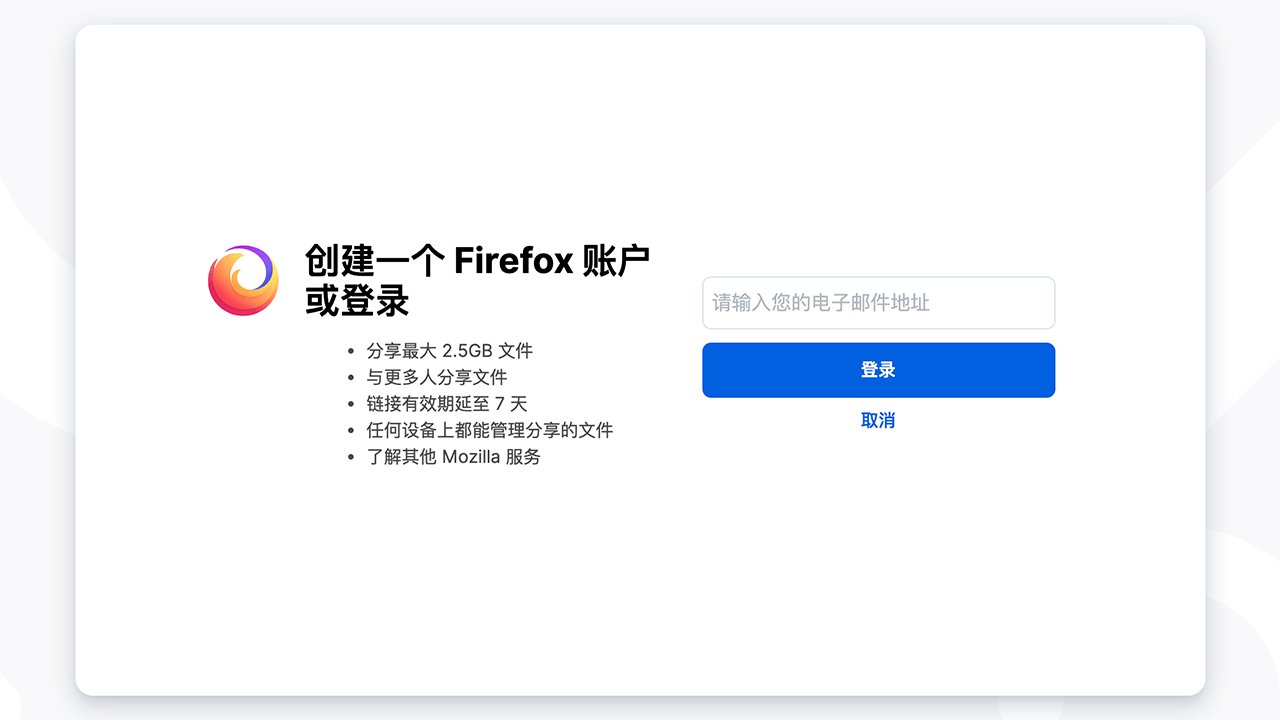Select the 了解其他 Mozilla 服务 list item
The width and height of the screenshot is (1280, 720).
453,457
